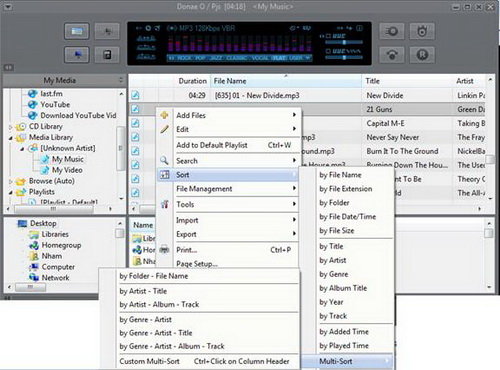
Task: Click the CD burning flame icon button
Action: coord(422,31)
